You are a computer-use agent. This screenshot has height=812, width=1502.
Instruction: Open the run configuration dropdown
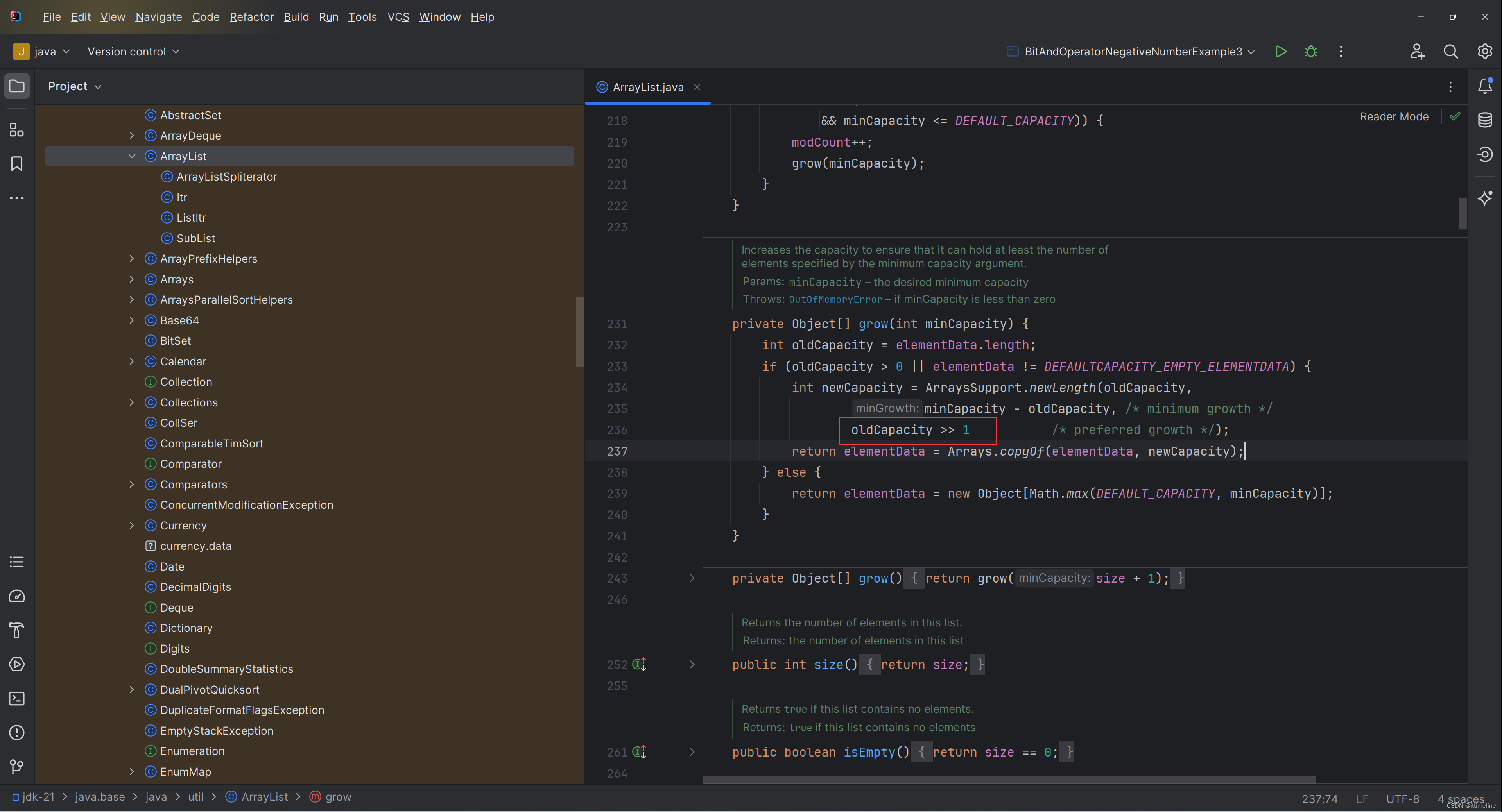(x=1131, y=51)
